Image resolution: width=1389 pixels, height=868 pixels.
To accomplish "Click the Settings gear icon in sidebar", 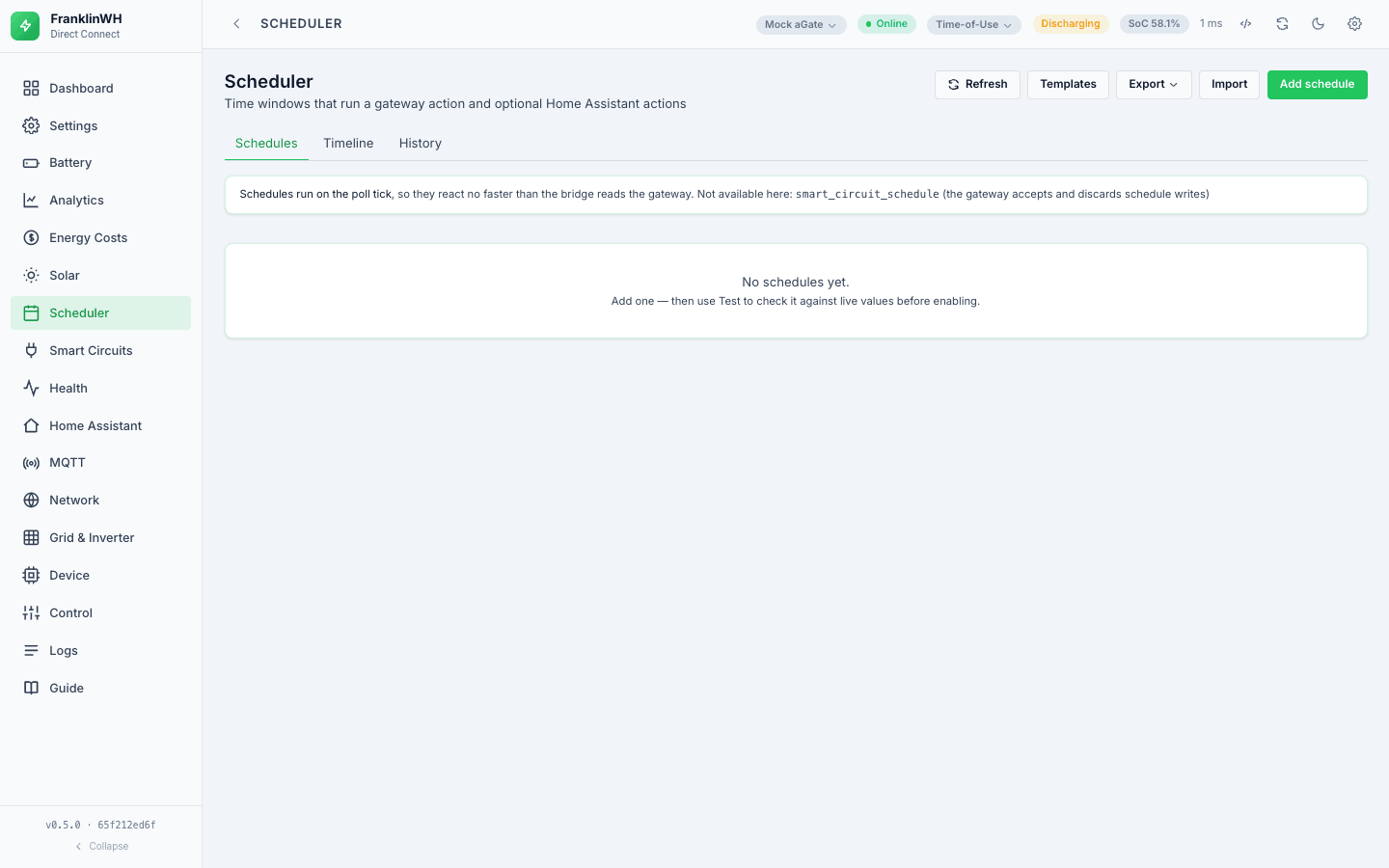I will (31, 125).
